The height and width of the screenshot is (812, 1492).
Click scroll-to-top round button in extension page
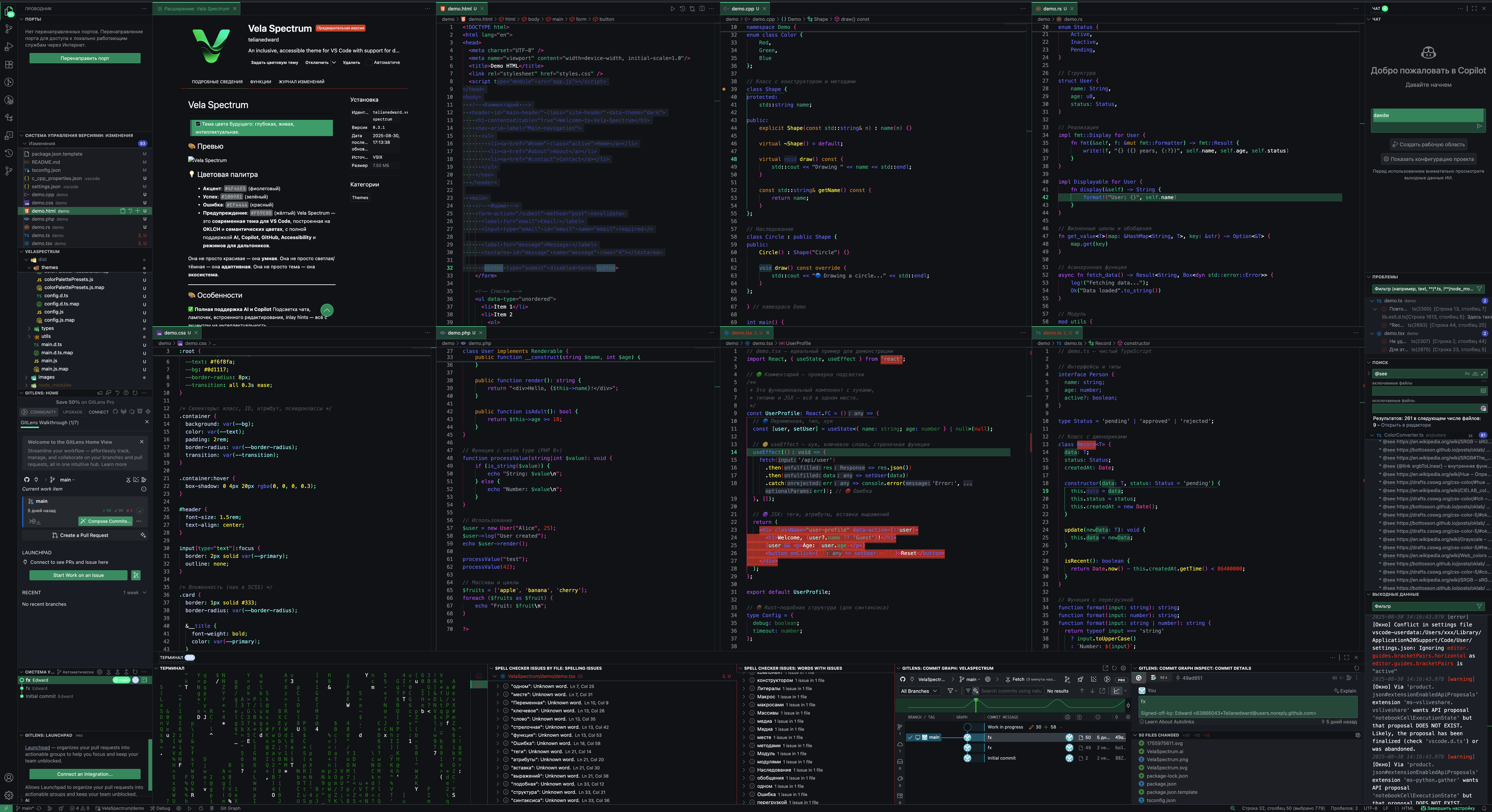coord(327,310)
